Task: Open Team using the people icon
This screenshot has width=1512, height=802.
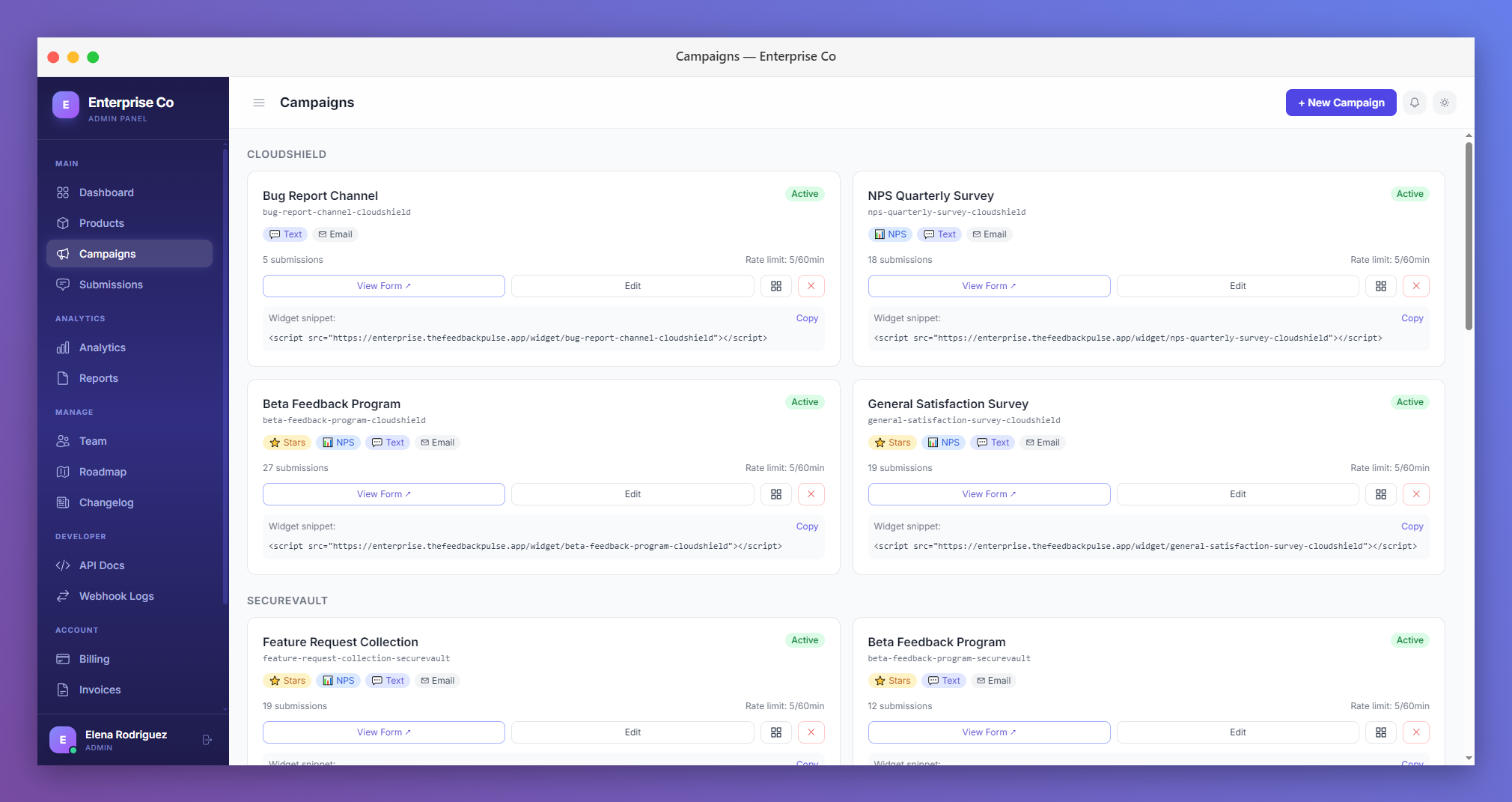Action: pos(64,441)
